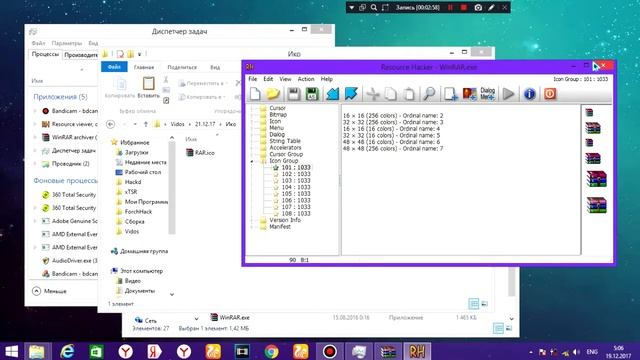Click the Cut scissors icon in Resource Hacker

[372, 94]
